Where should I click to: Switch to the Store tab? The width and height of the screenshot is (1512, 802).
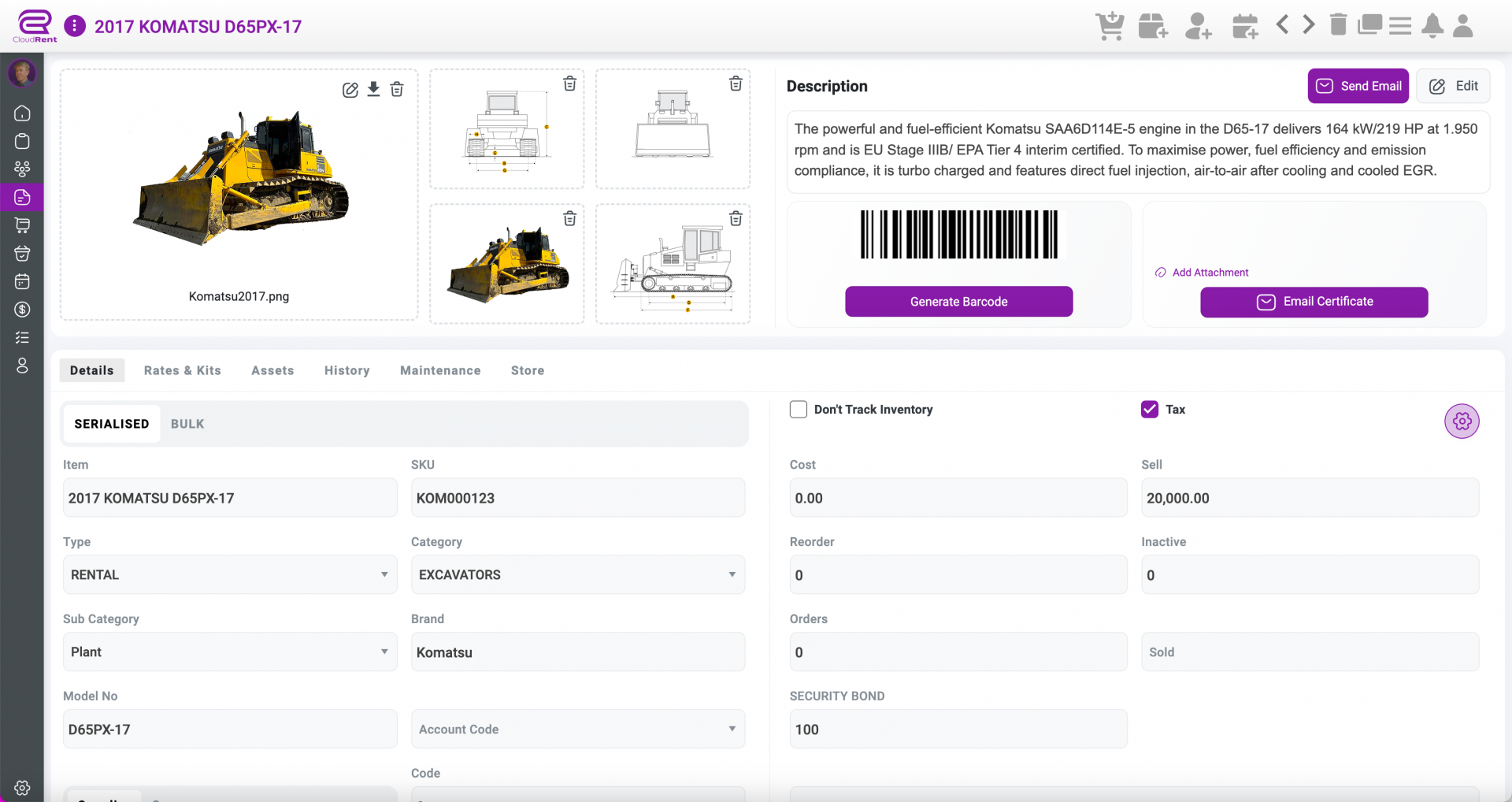point(528,370)
